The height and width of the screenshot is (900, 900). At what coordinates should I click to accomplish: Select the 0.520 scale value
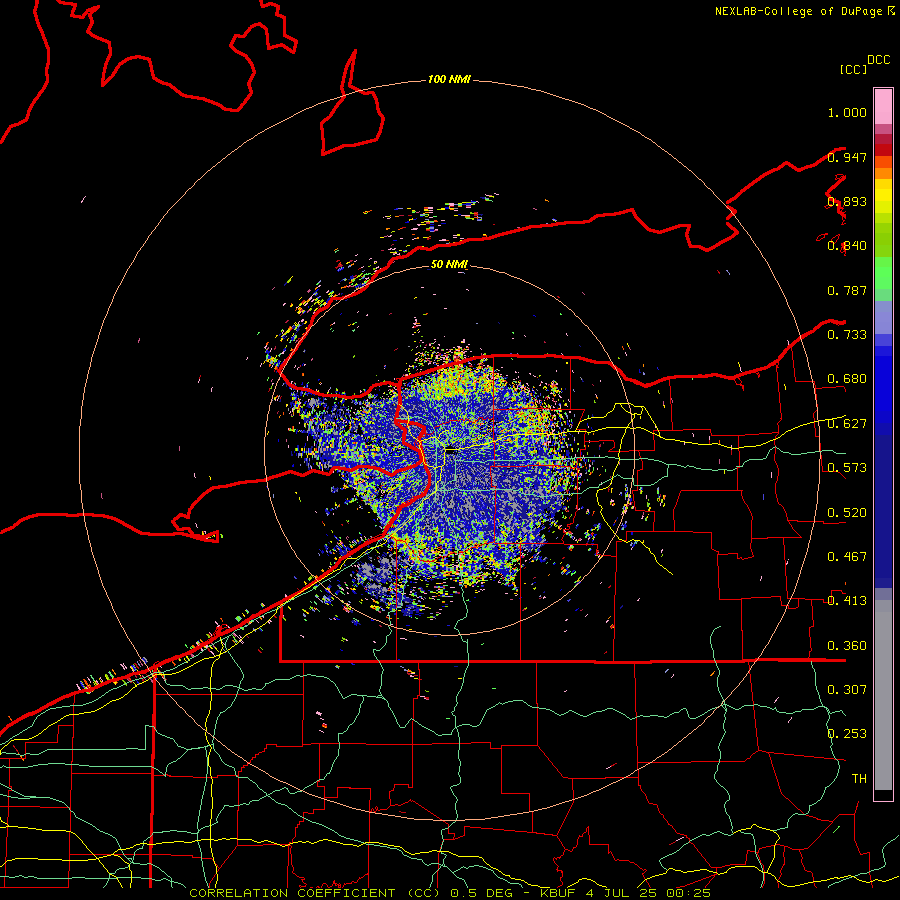click(x=847, y=513)
